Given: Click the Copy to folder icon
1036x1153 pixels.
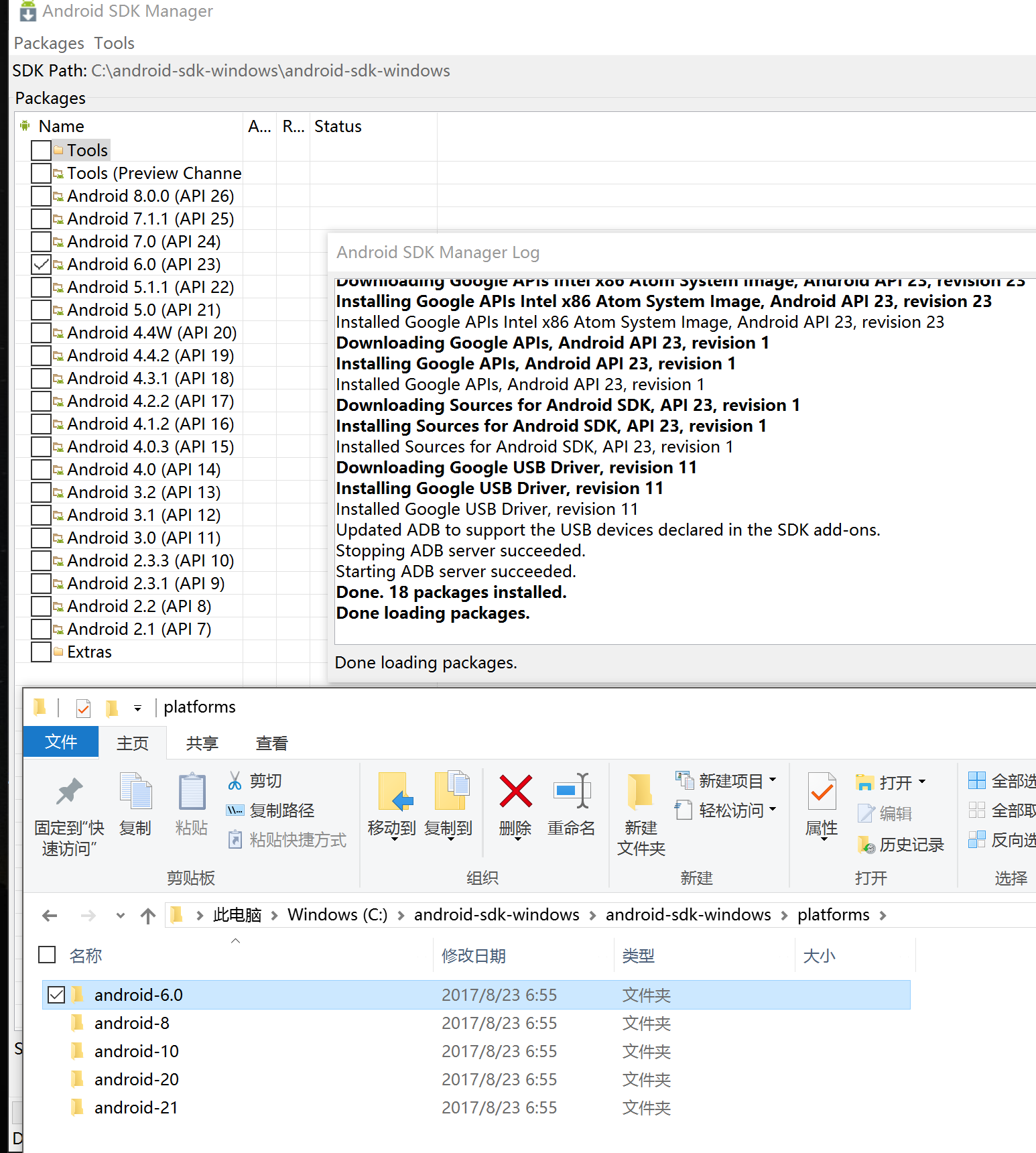Looking at the screenshot, I should pyautogui.click(x=452, y=791).
